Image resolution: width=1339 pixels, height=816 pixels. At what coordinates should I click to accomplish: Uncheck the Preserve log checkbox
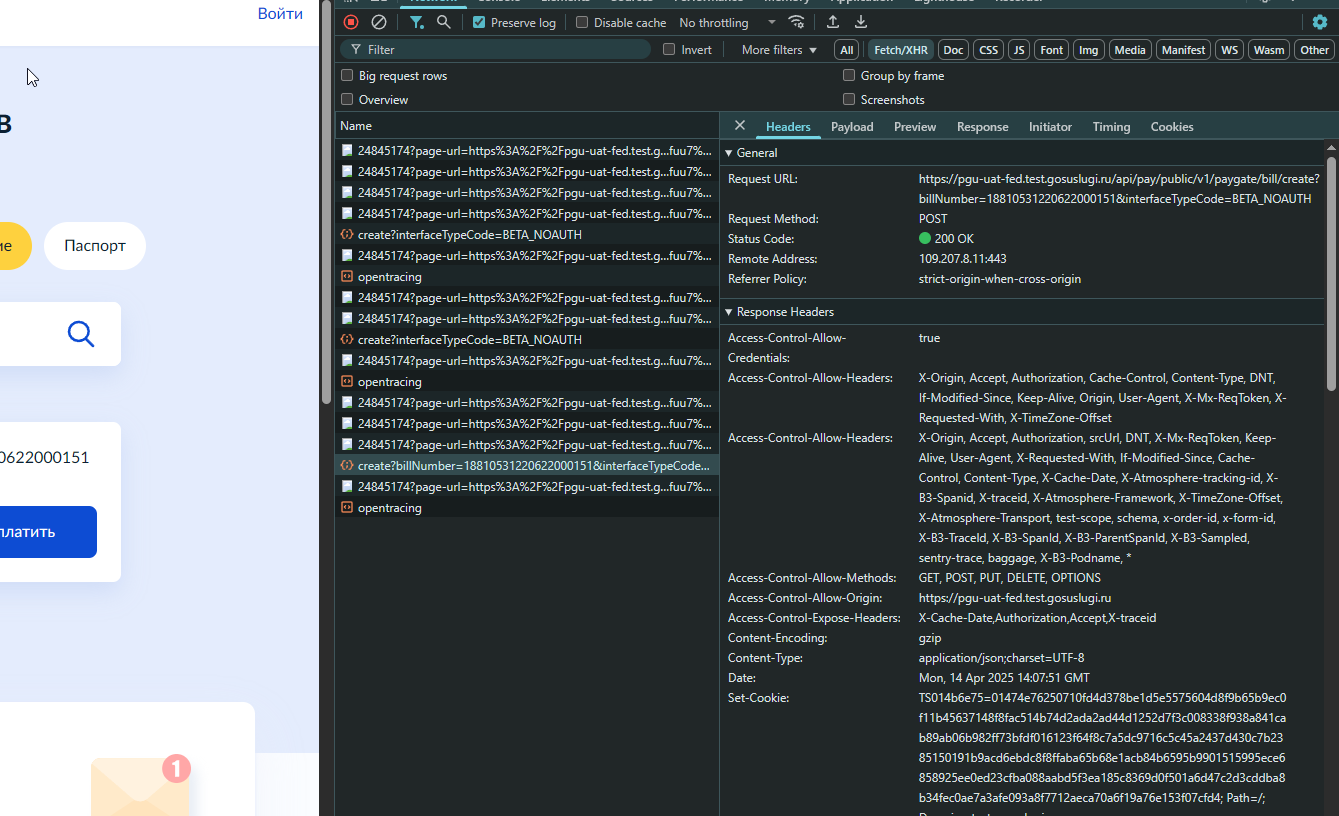coord(480,22)
